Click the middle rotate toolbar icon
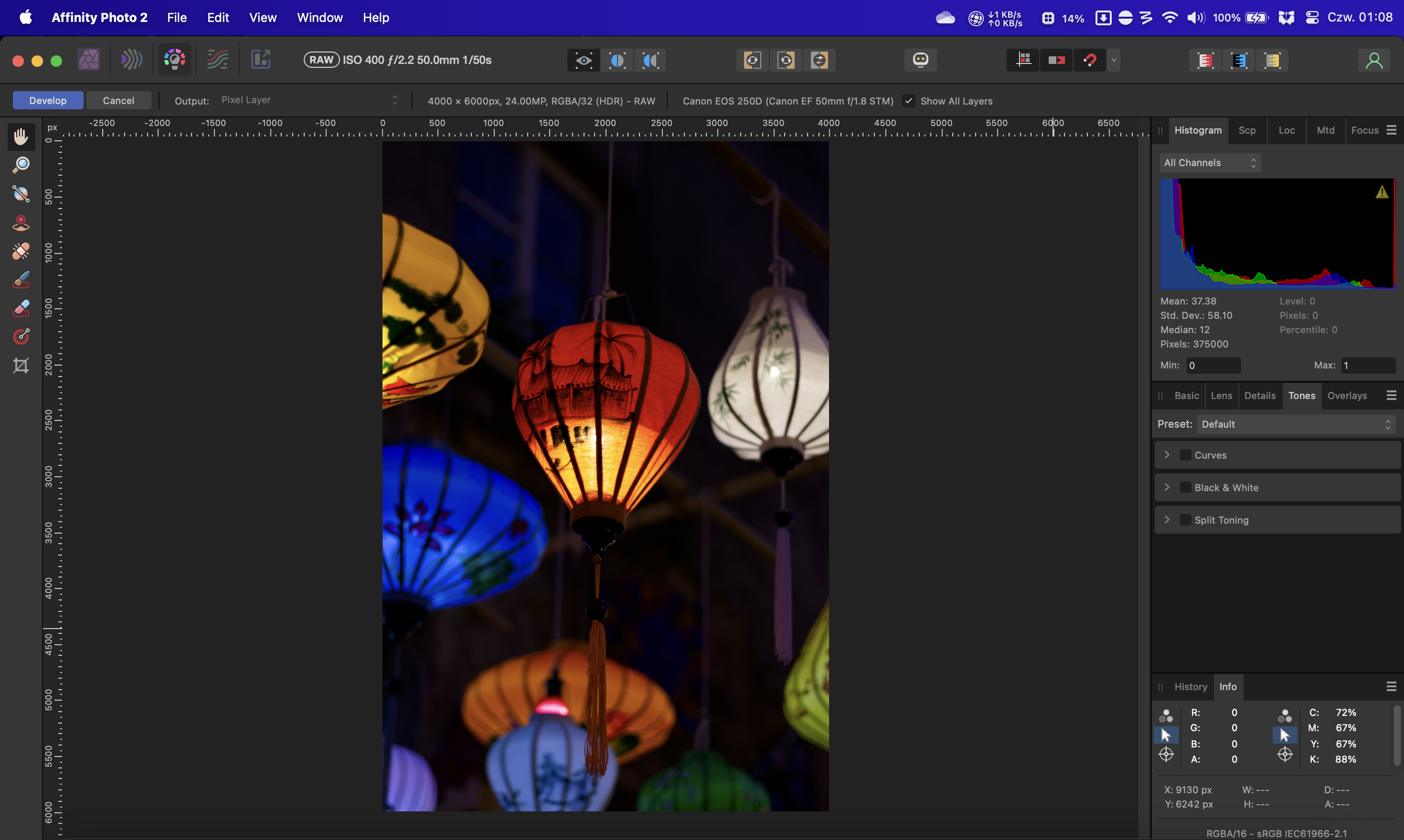1404x840 pixels. 786,60
